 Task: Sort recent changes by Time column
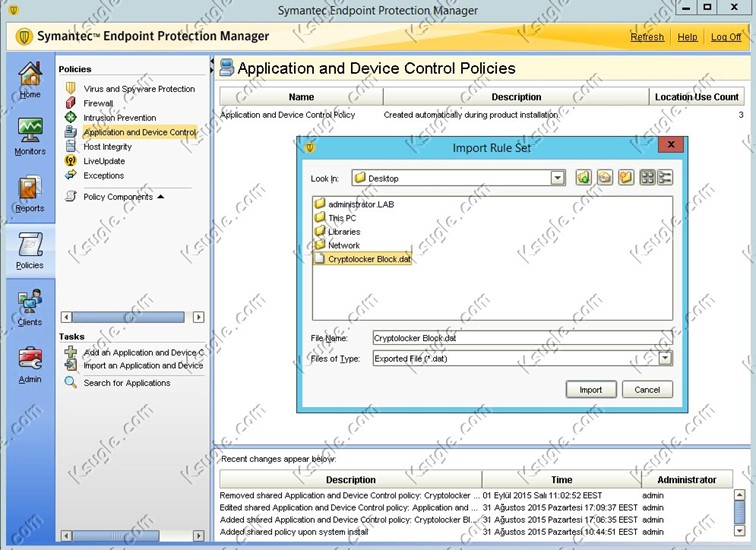(x=562, y=480)
